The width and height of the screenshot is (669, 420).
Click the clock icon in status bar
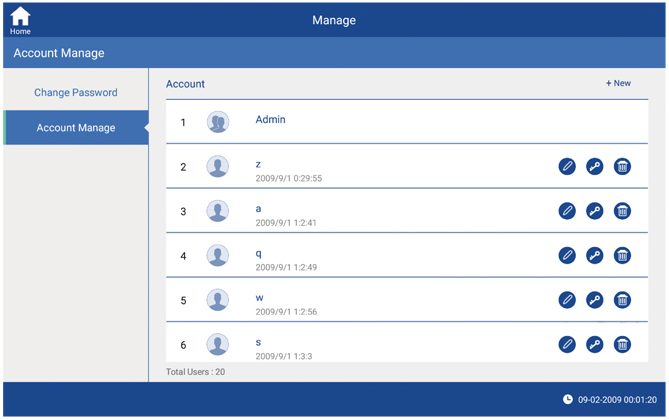(x=568, y=399)
